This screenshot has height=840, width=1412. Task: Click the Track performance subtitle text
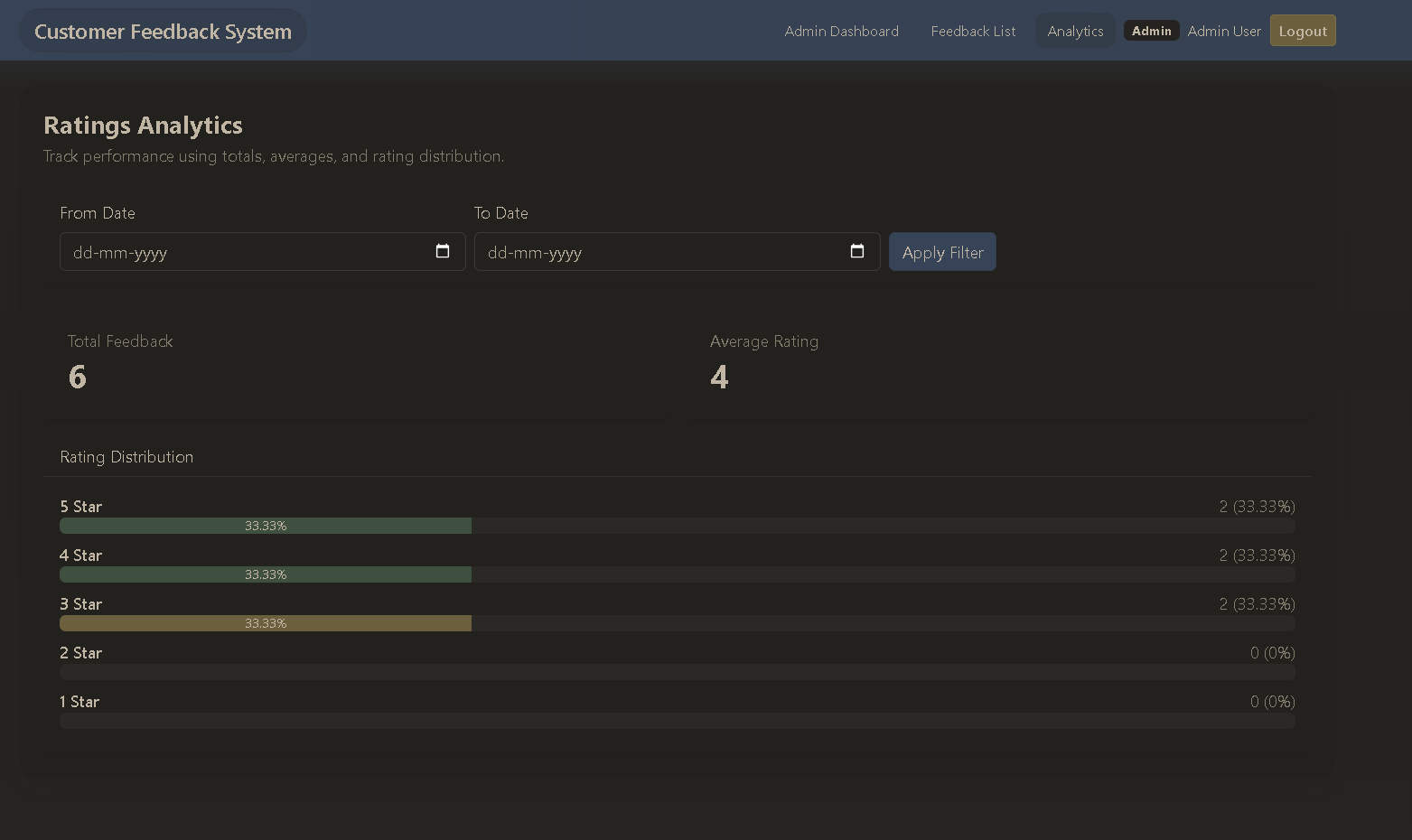coord(274,156)
